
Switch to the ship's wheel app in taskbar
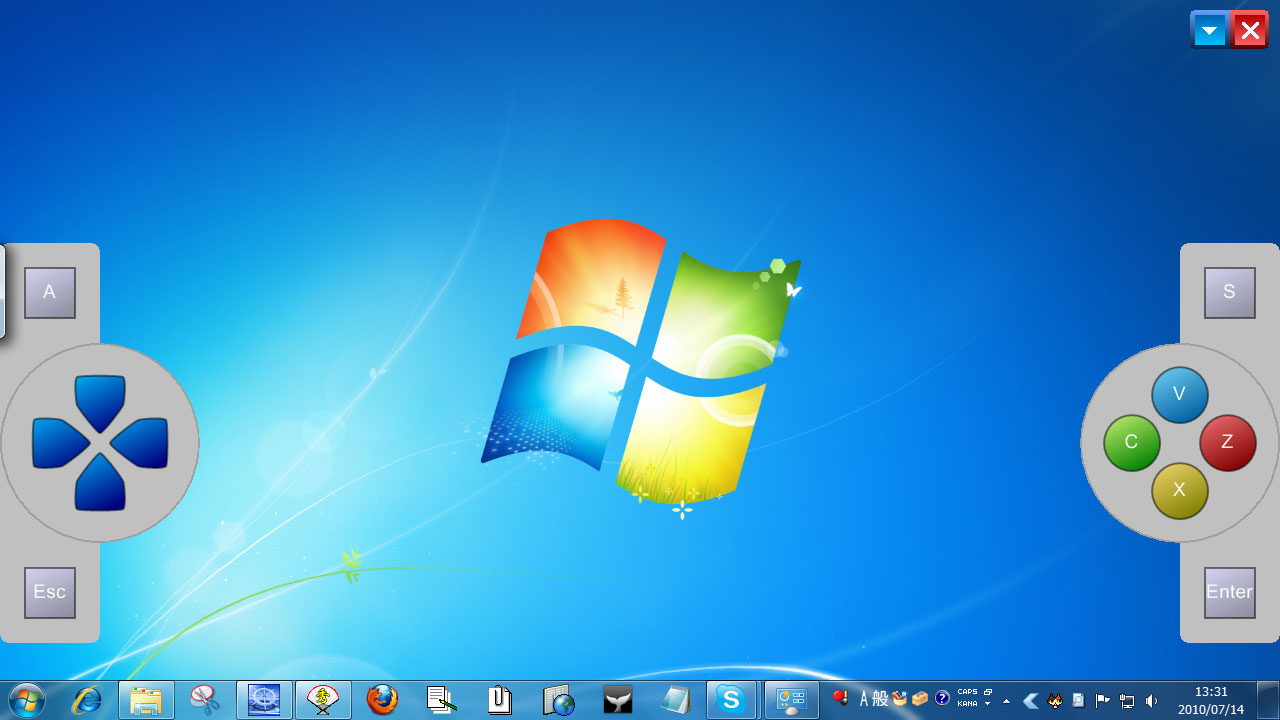point(264,700)
